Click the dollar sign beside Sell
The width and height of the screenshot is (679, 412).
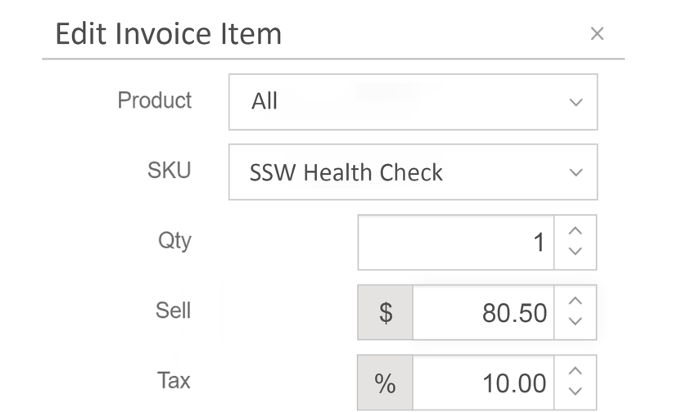[x=385, y=312]
